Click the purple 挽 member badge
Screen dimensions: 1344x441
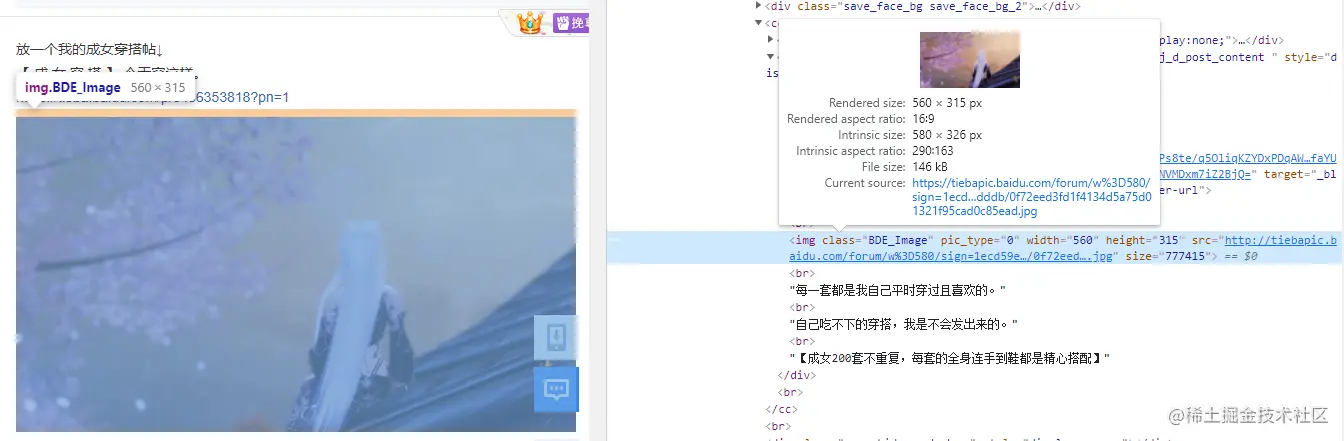point(571,22)
